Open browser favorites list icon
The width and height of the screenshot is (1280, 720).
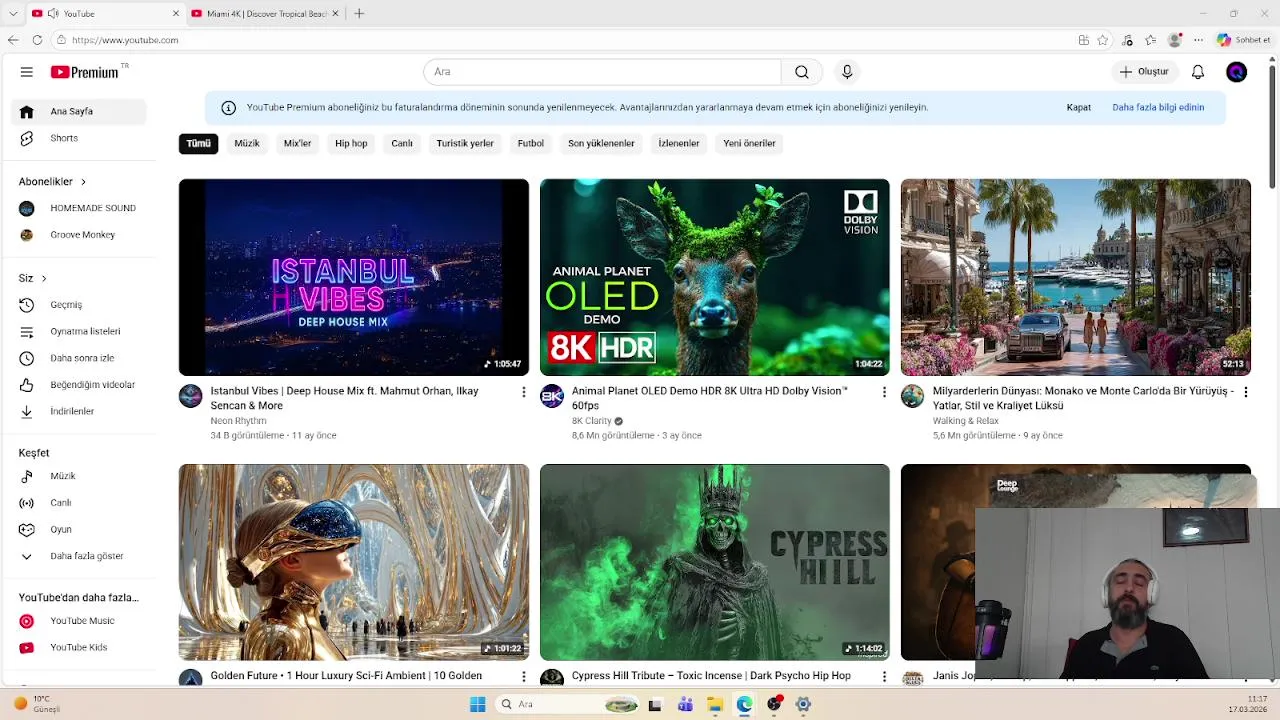click(1150, 40)
